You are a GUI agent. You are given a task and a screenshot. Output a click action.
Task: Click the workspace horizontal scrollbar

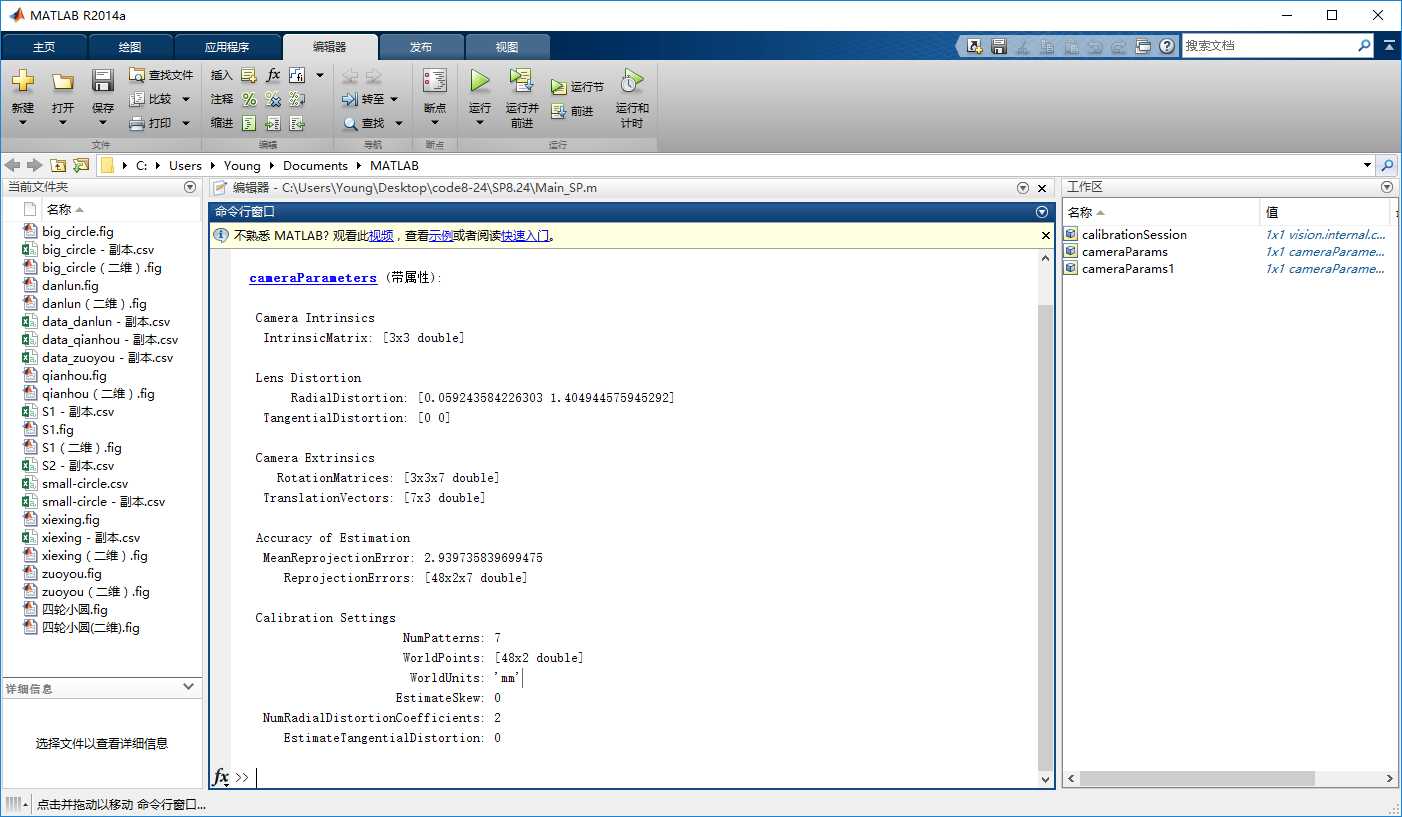point(1197,778)
